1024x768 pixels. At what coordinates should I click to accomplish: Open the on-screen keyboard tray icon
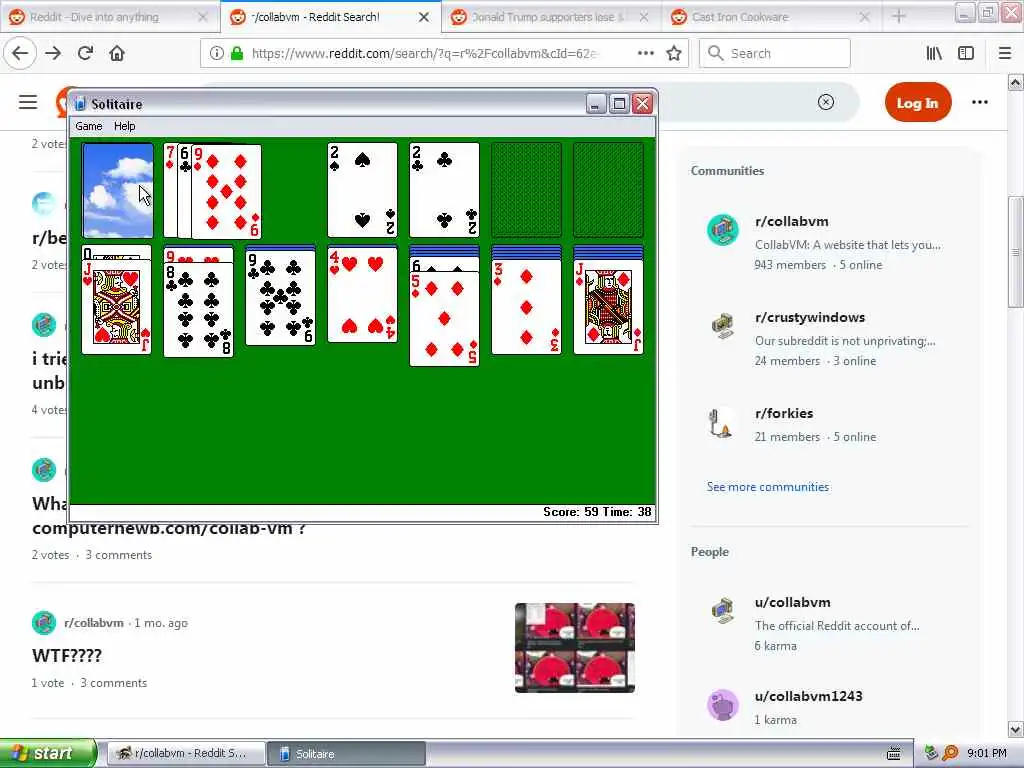pyautogui.click(x=894, y=753)
